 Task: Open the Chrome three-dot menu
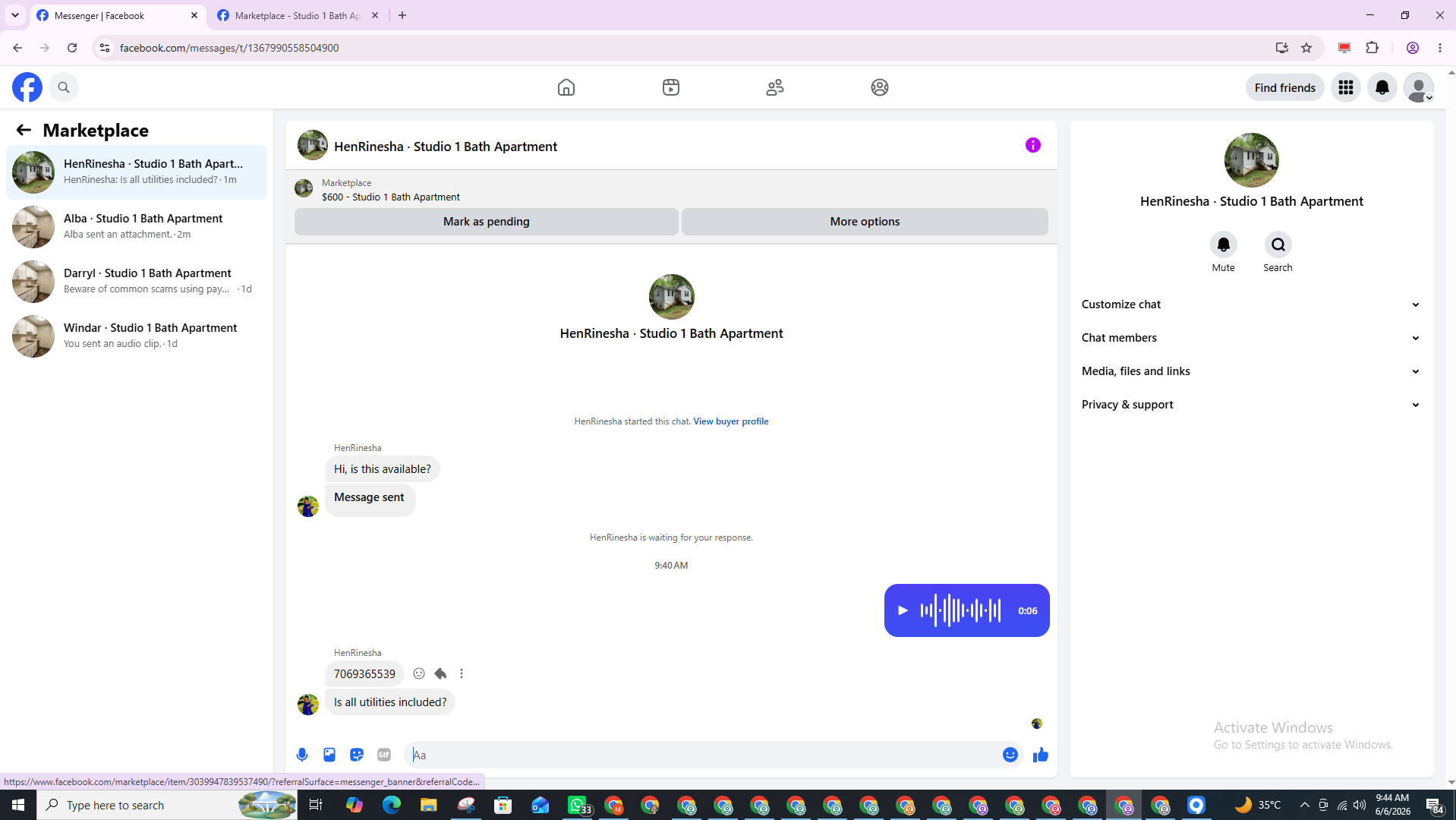point(1440,48)
